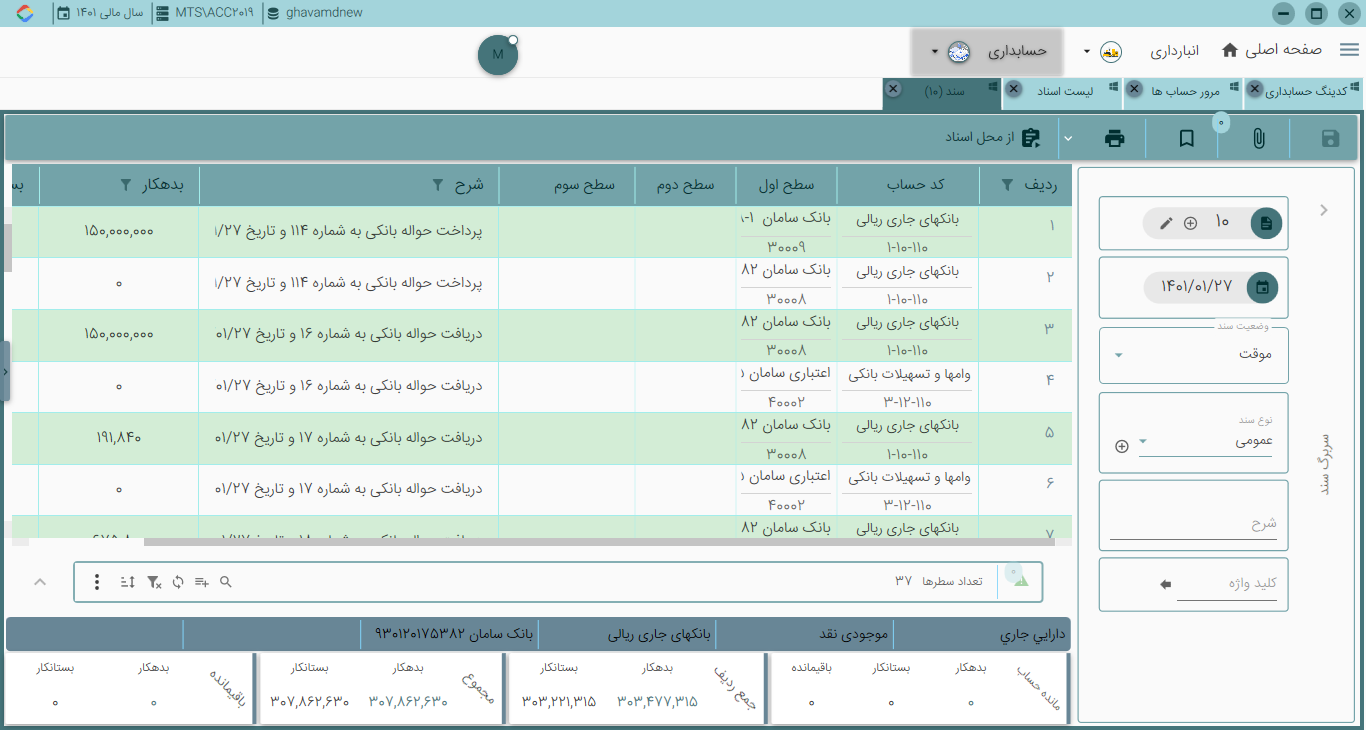Screen dimensions: 1366x730
Task: Close the سند (۱۰) tab
Action: click(893, 89)
